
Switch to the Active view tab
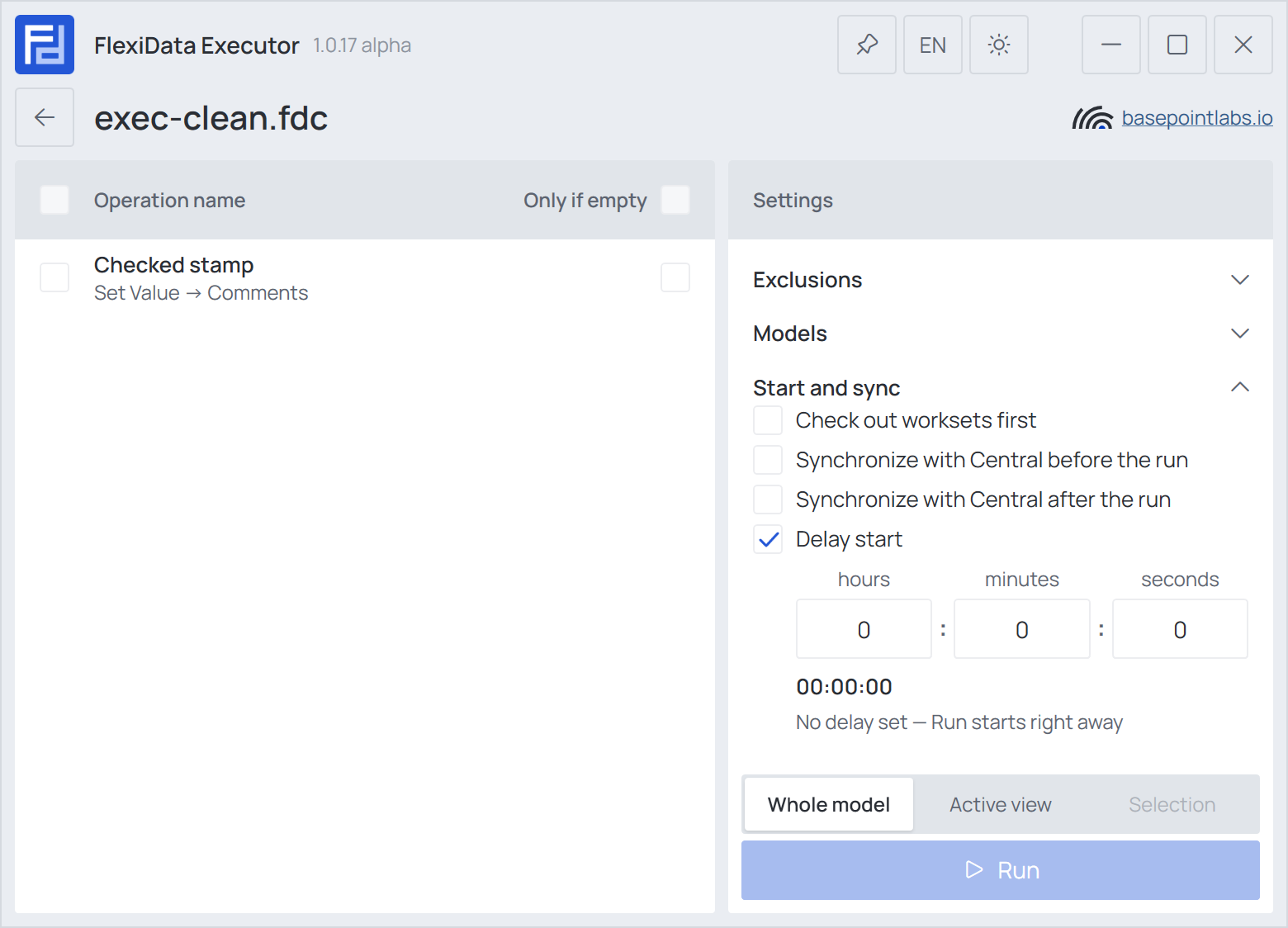click(1001, 804)
